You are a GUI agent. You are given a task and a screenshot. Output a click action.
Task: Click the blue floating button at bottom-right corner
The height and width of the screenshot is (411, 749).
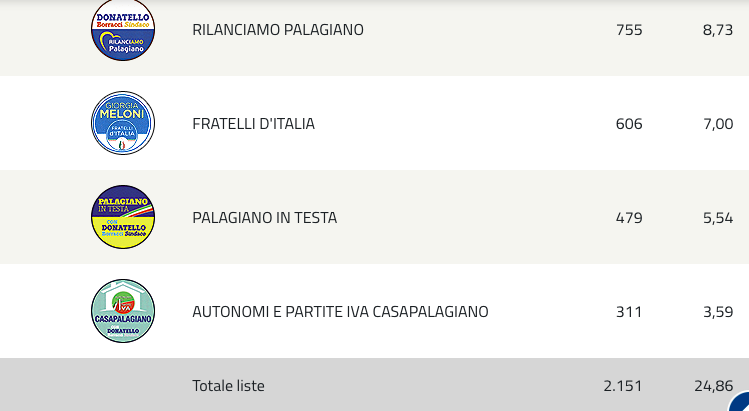(x=740, y=402)
